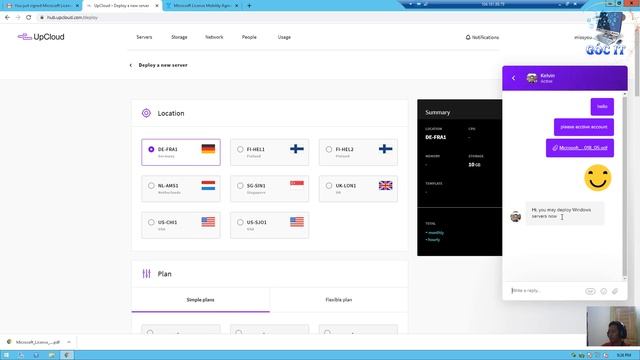This screenshot has width=640, height=360.
Task: Click the UpCloud logo
Action: (x=41, y=37)
